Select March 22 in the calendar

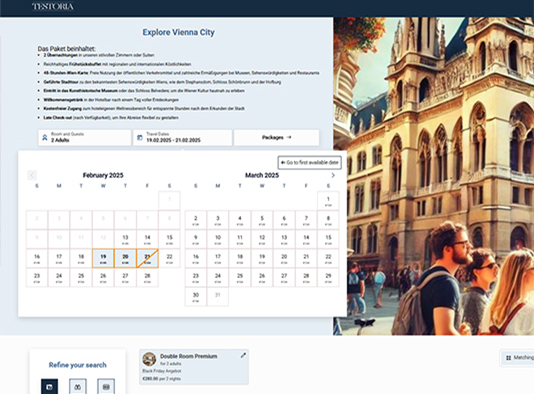coord(328,258)
